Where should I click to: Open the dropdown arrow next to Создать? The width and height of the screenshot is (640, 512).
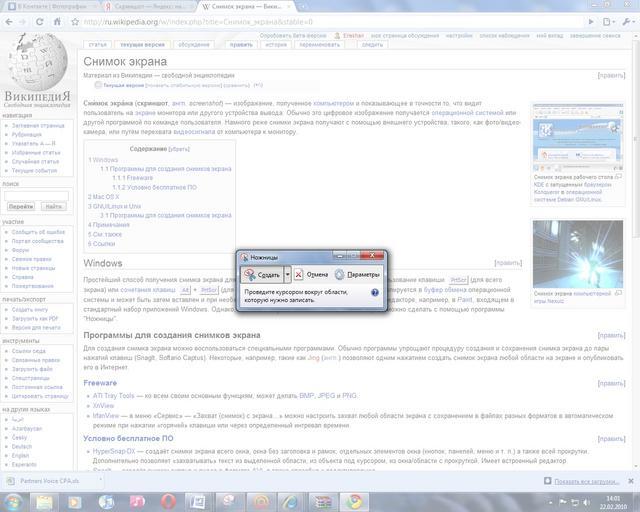coord(287,273)
